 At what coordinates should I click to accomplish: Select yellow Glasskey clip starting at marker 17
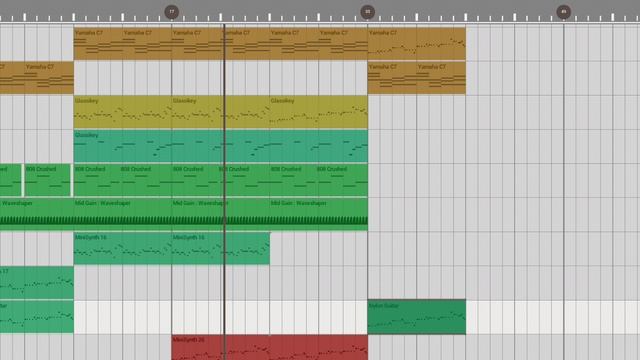[221, 112]
